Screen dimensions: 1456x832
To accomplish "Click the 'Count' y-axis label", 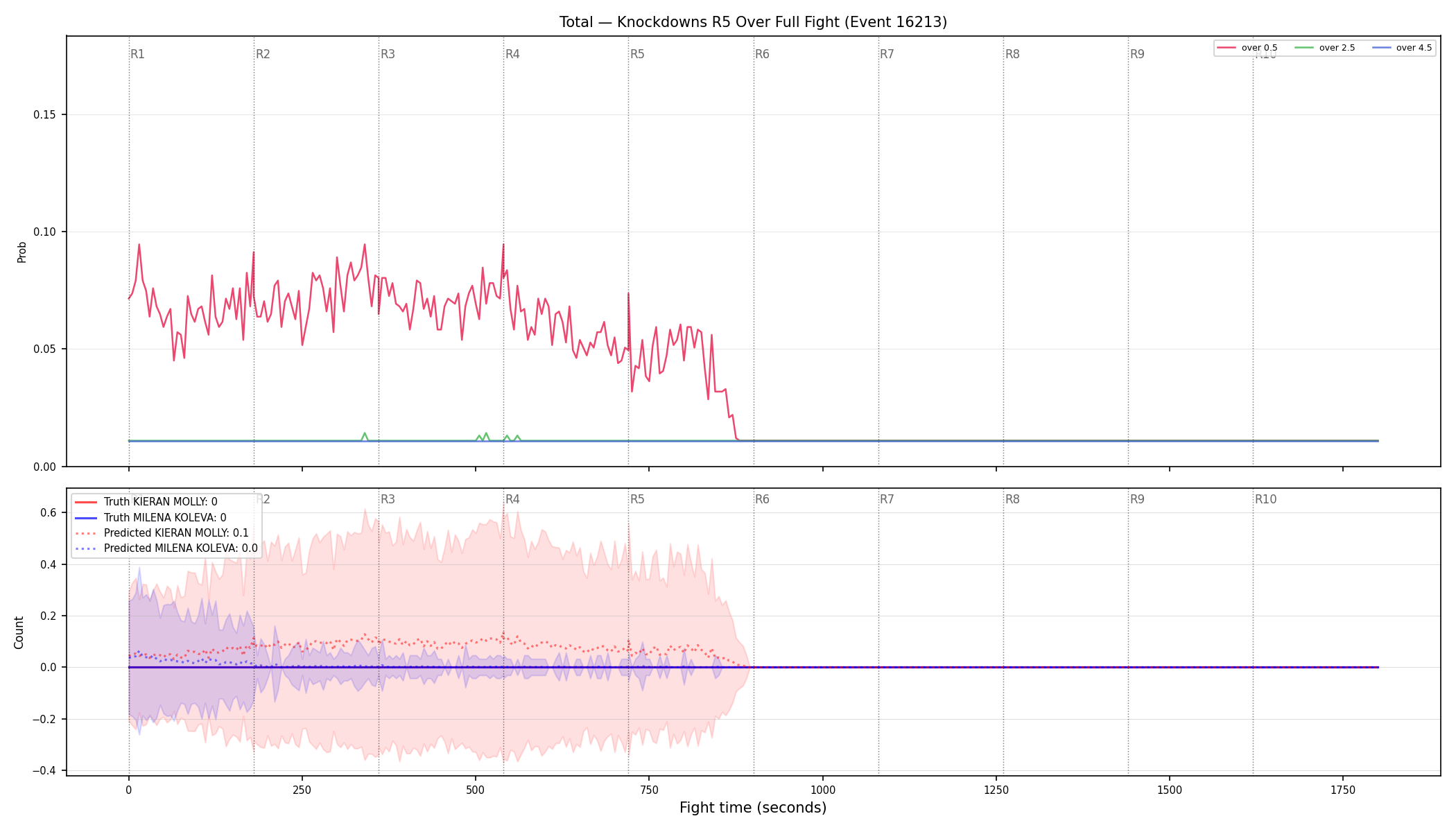I will pyautogui.click(x=19, y=632).
